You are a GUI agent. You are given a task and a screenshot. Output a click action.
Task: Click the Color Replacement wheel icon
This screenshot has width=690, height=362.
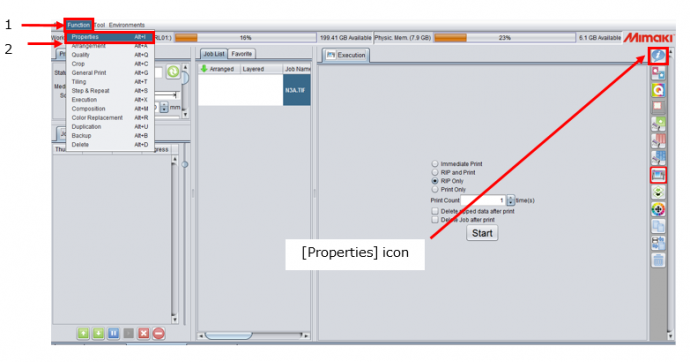tap(658, 209)
